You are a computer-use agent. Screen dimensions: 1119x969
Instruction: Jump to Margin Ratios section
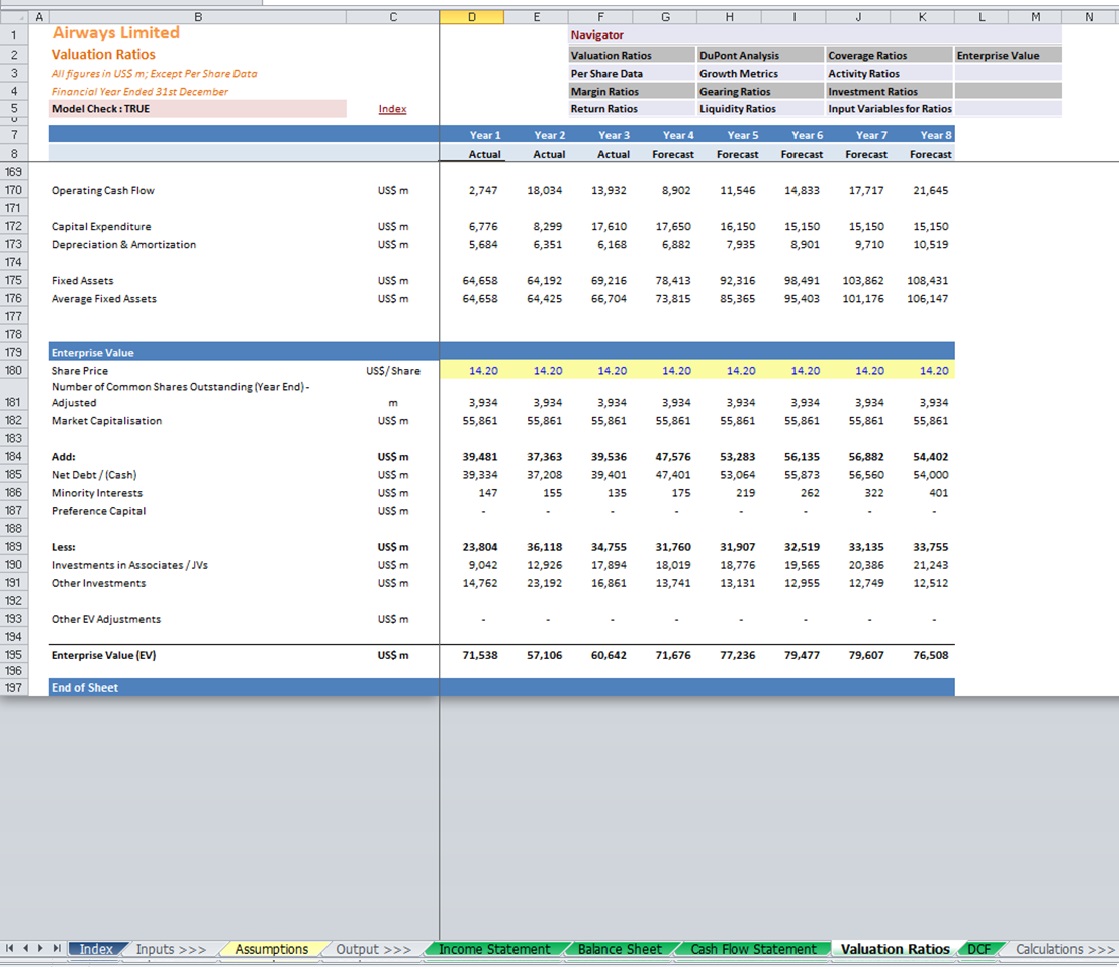[631, 91]
